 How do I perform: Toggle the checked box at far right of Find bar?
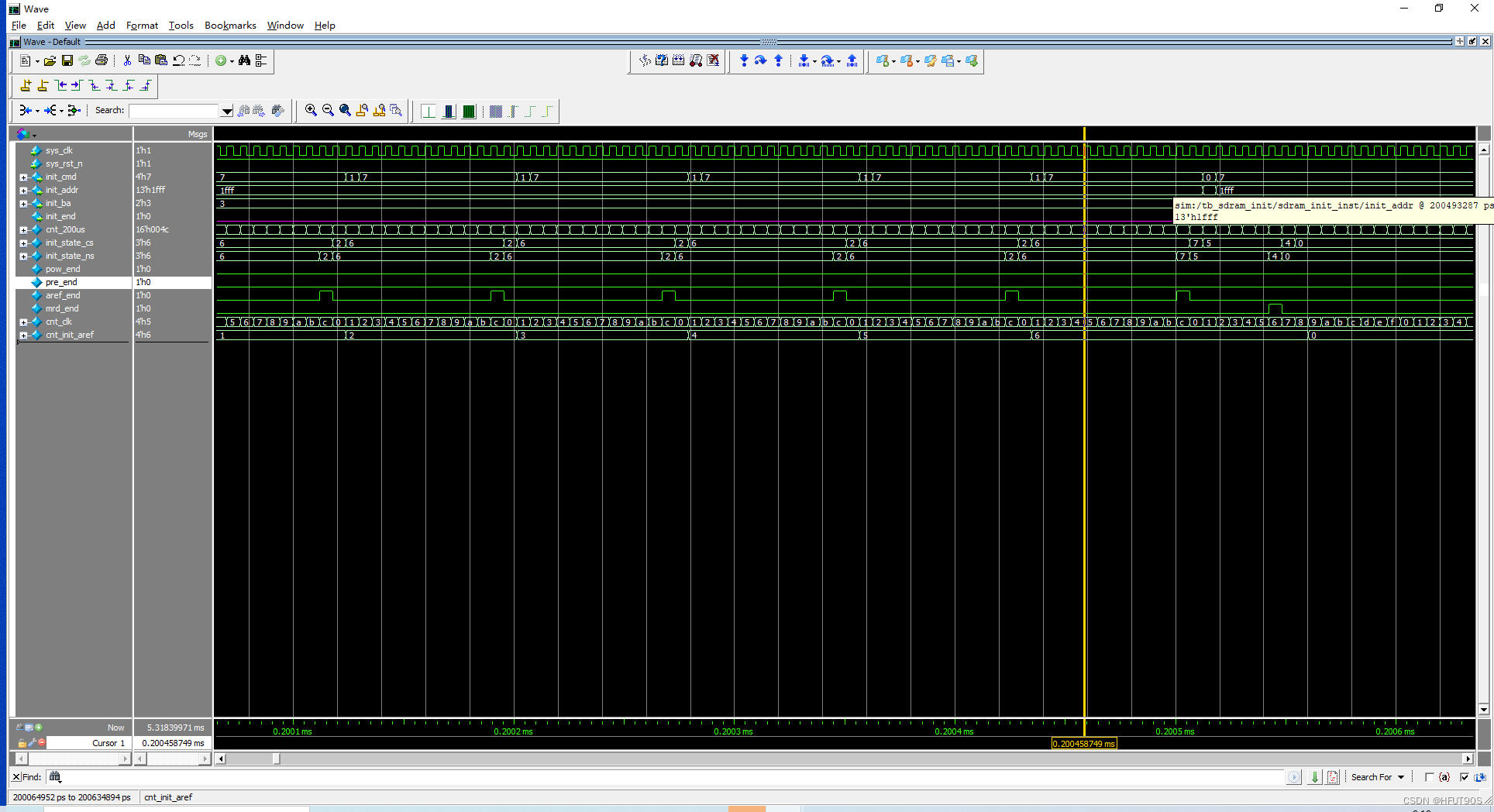[1464, 777]
